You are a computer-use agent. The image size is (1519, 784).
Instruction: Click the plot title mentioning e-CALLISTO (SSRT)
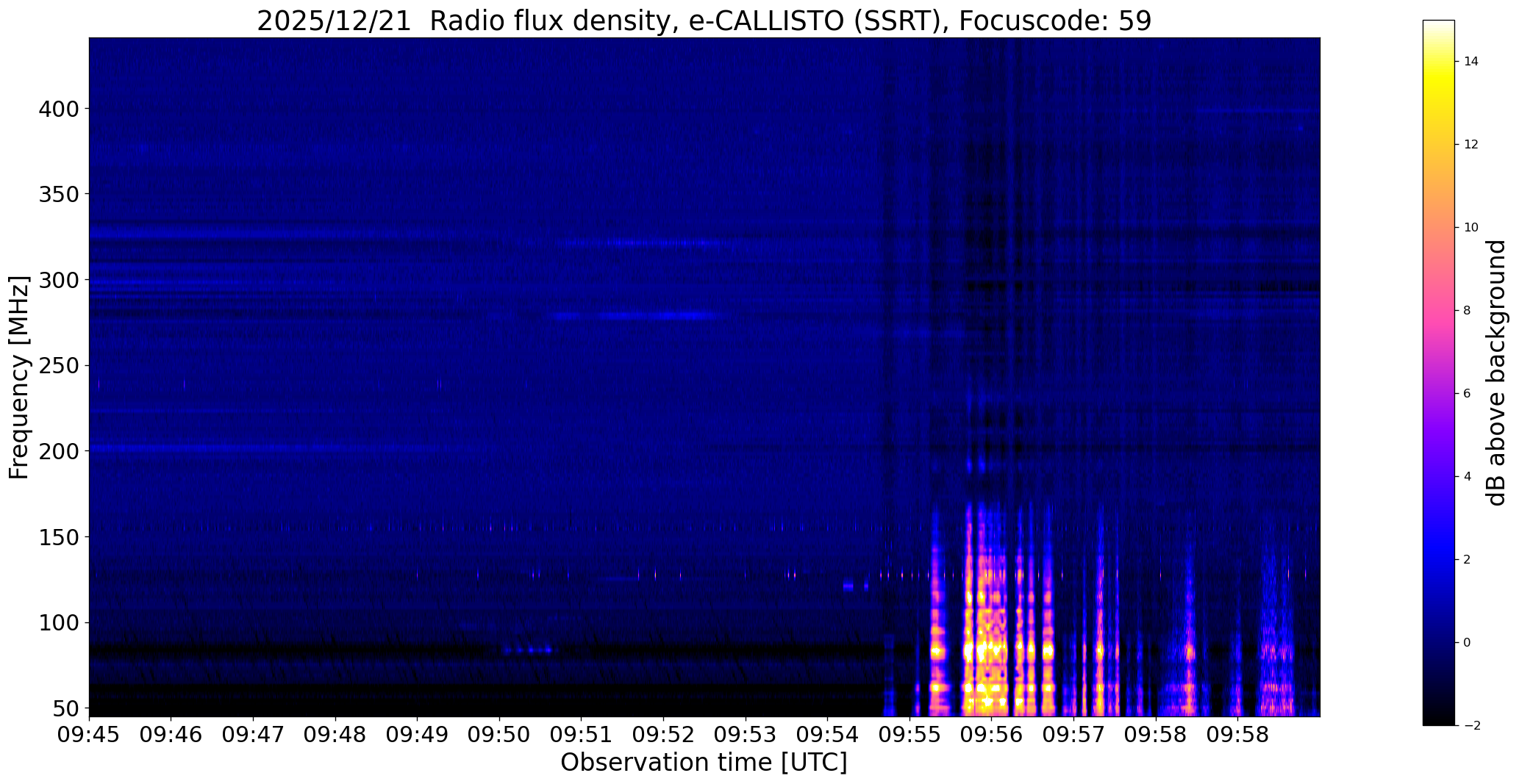(704, 21)
